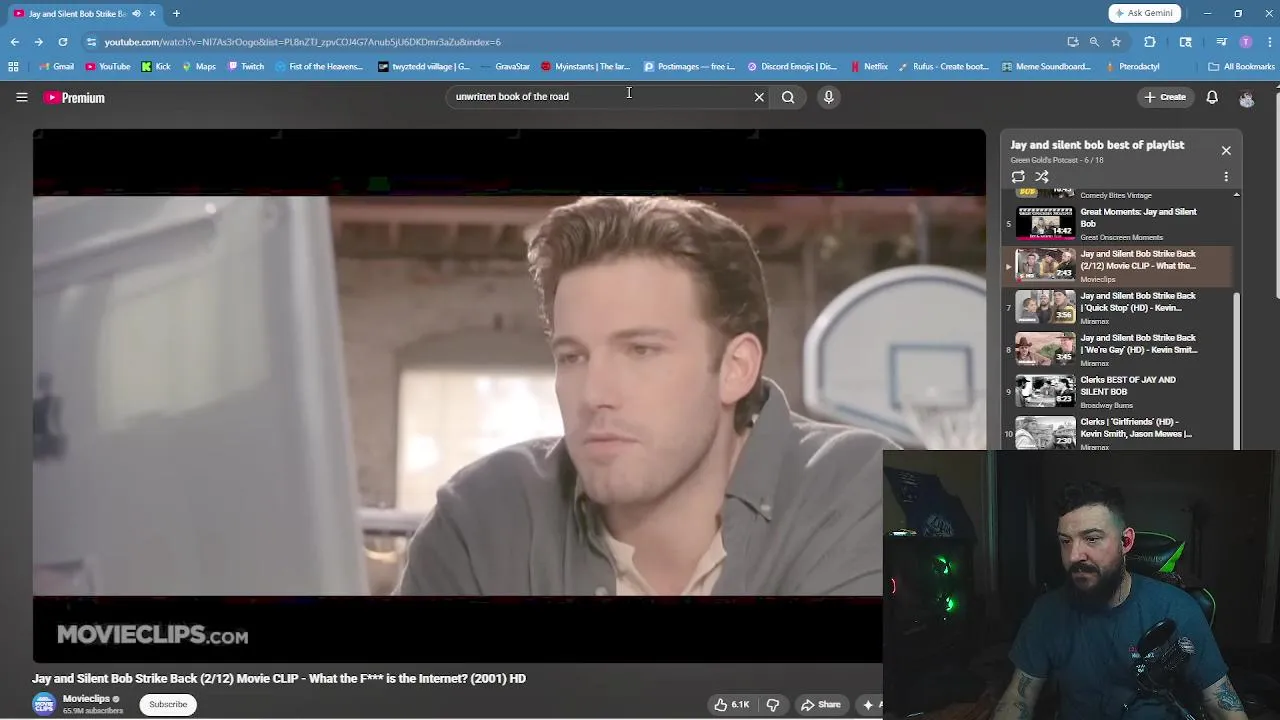This screenshot has height=720, width=1280.
Task: Expand the All Bookmarks folder
Action: click(x=1241, y=66)
